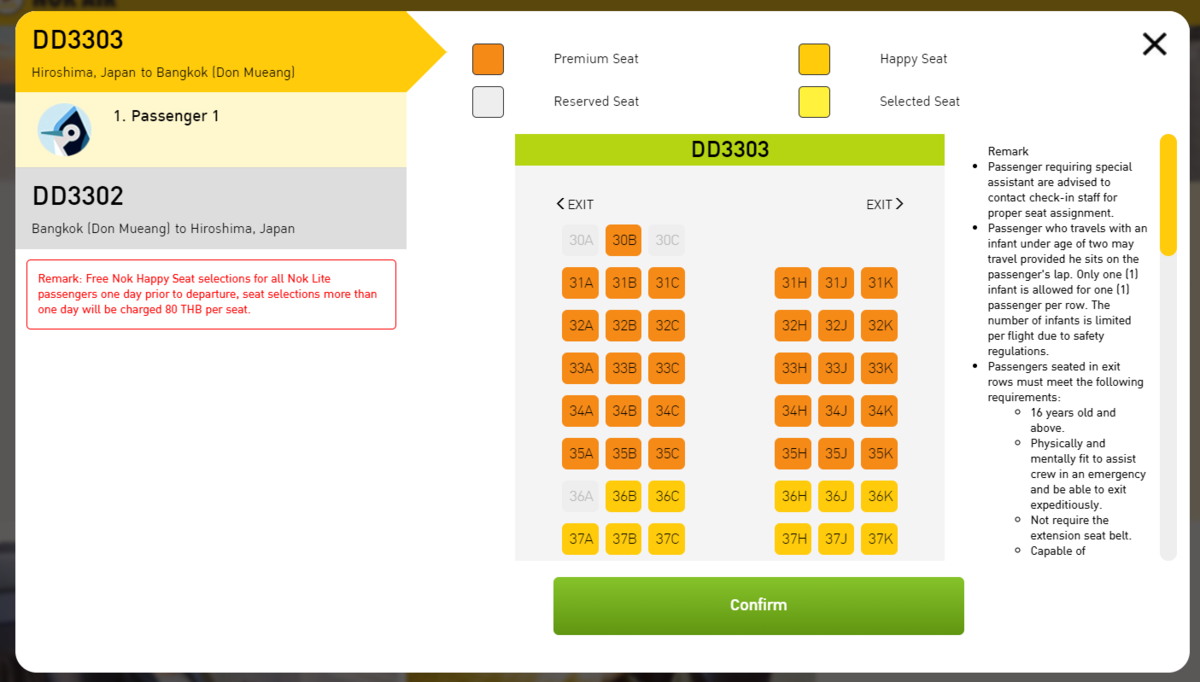This screenshot has width=1200, height=682.
Task: Pick seat 33J
Action: [x=837, y=368]
